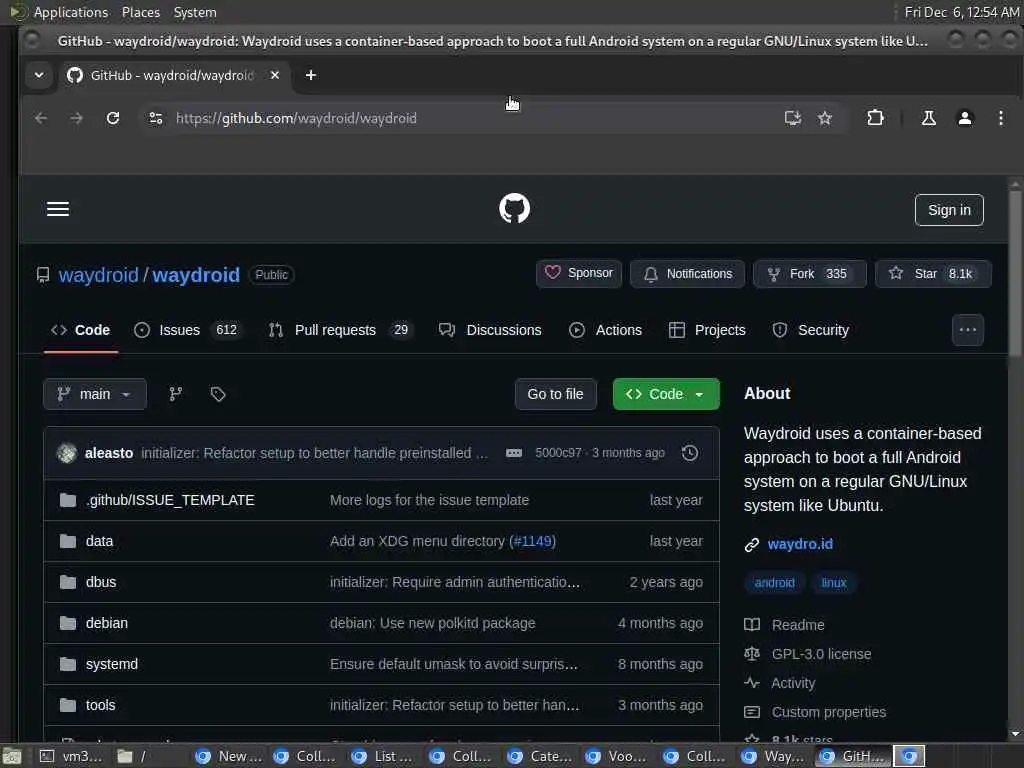Fork the repository button
1024x768 pixels.
810,274
